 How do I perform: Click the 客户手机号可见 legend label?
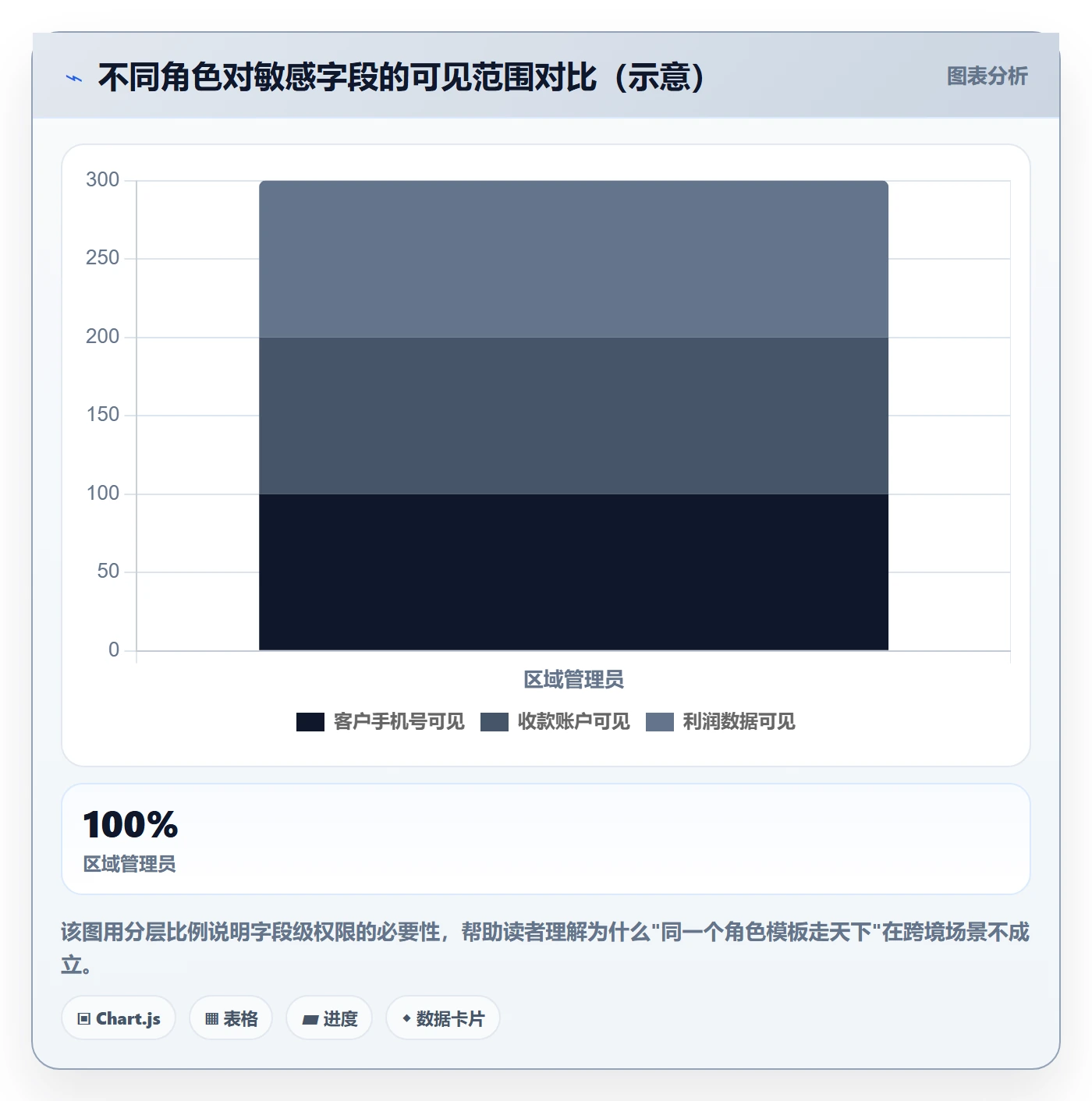pos(399,722)
